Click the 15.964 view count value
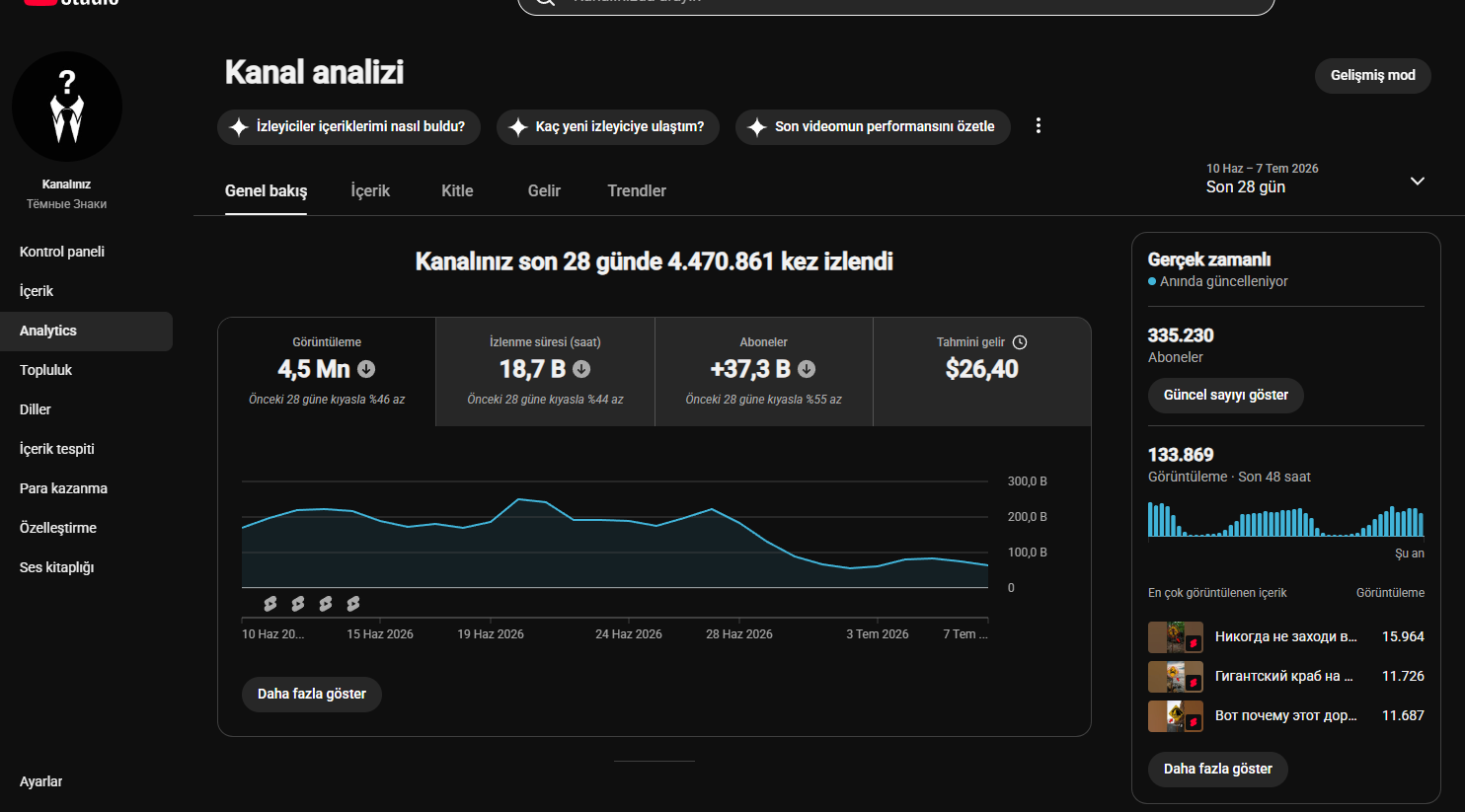Viewport: 1465px width, 812px height. tap(1403, 637)
